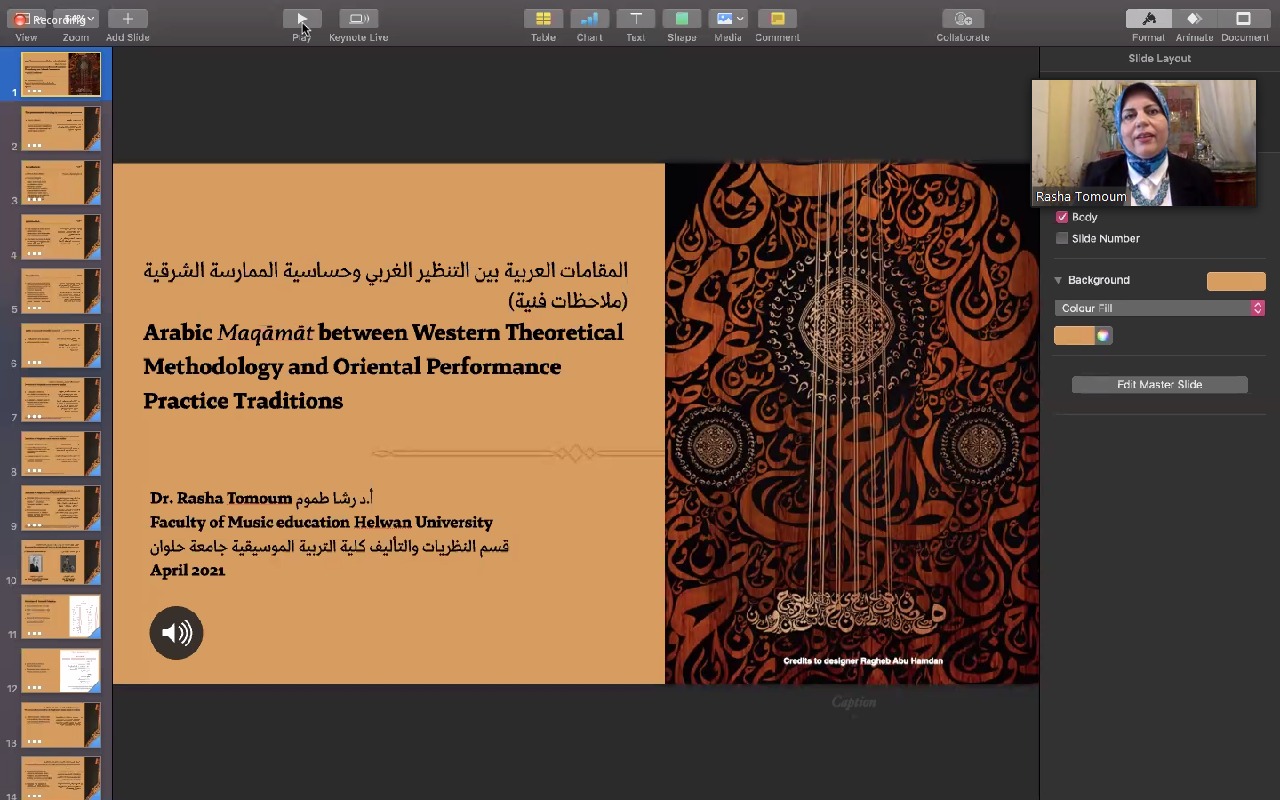The width and height of the screenshot is (1280, 800).
Task: Insert a Shape from the toolbar
Action: pyautogui.click(x=681, y=19)
